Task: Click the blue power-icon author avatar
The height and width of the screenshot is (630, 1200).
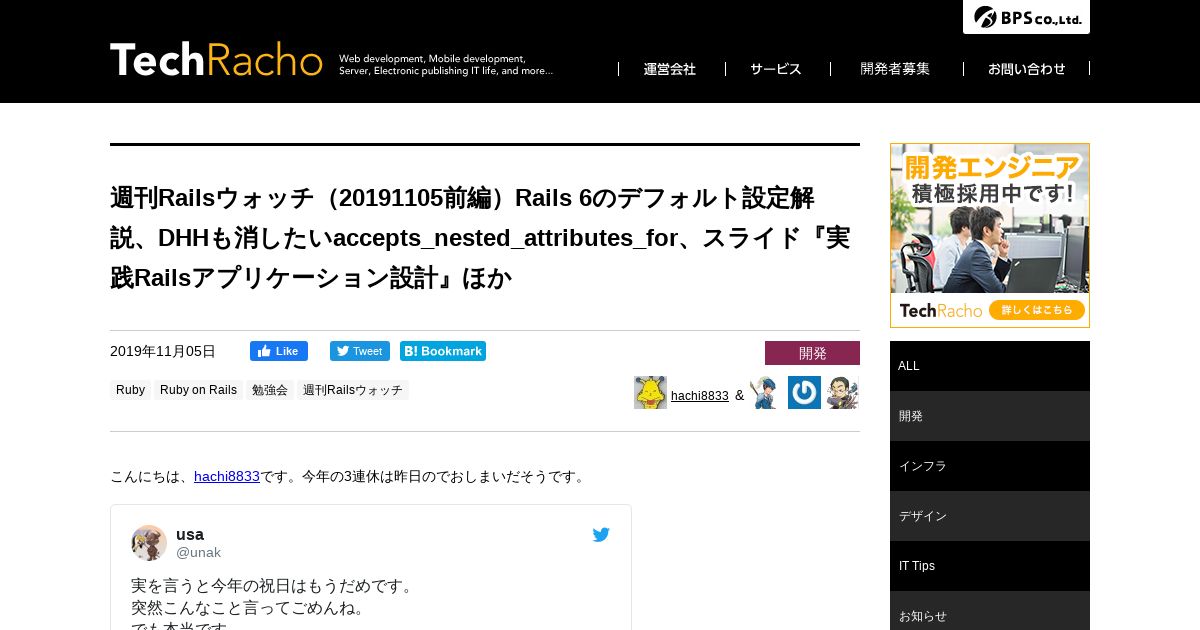Action: 804,393
